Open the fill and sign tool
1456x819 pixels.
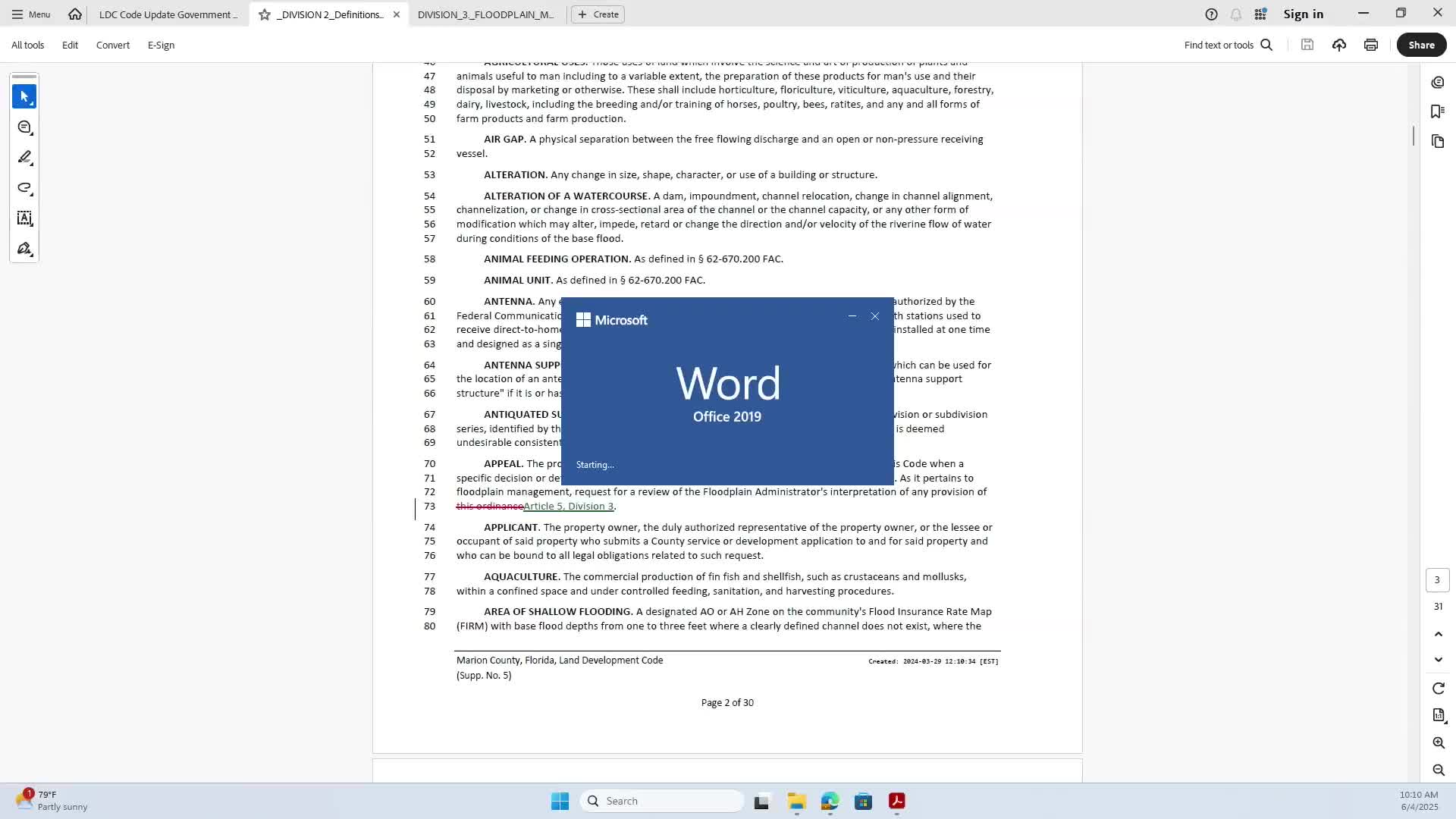(24, 249)
